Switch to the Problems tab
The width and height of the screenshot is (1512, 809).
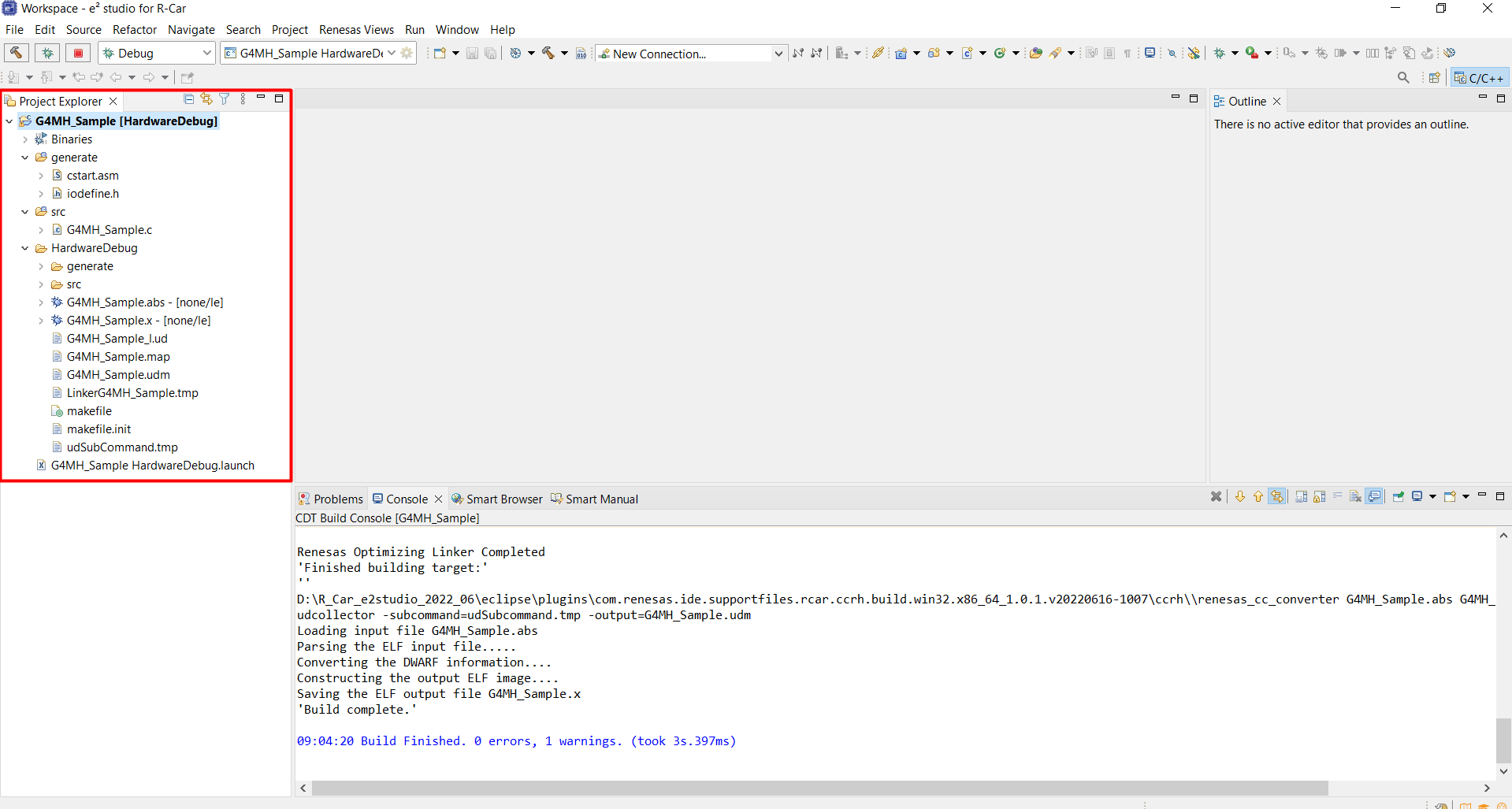click(x=331, y=499)
